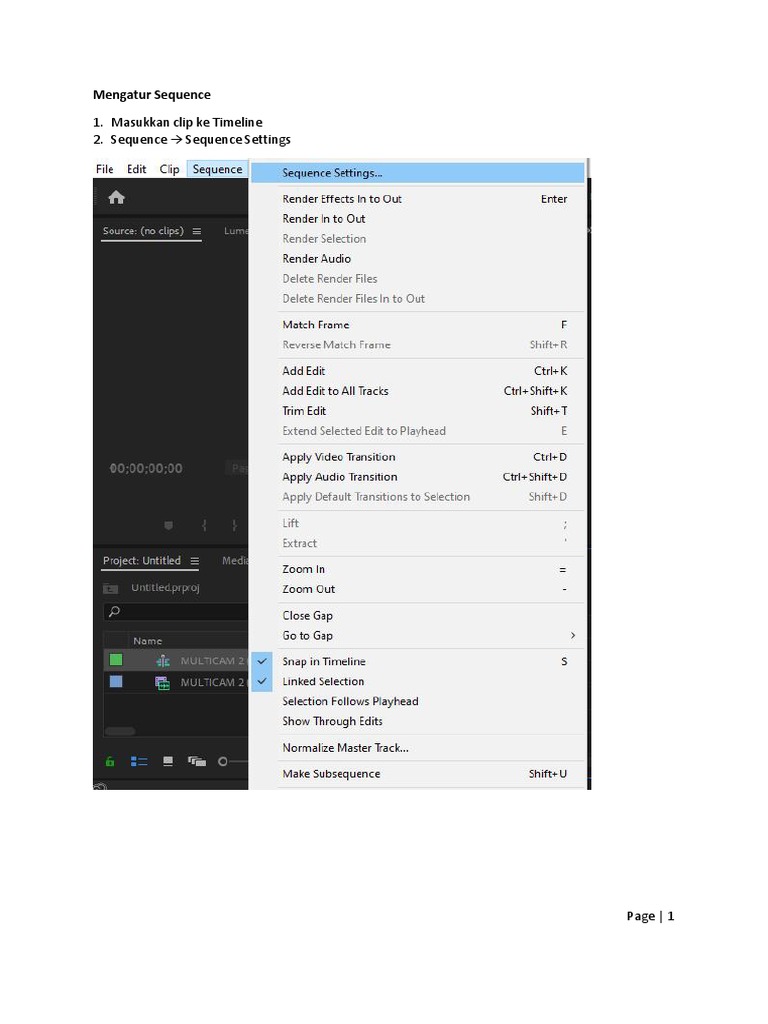
Task: Click the project panel horizontal scrollbar
Action: pos(120,731)
